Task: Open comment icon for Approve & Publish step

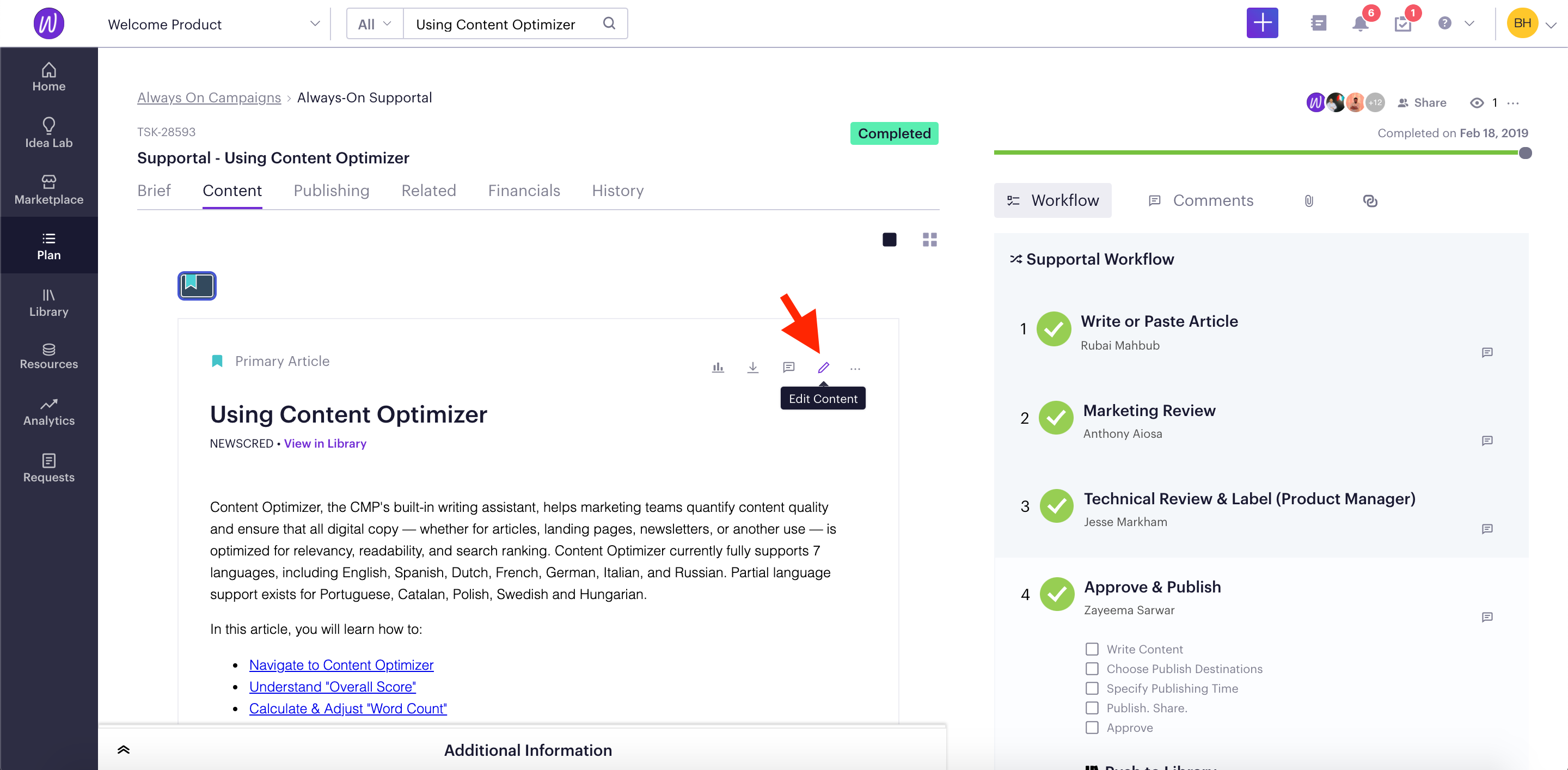Action: click(1487, 616)
